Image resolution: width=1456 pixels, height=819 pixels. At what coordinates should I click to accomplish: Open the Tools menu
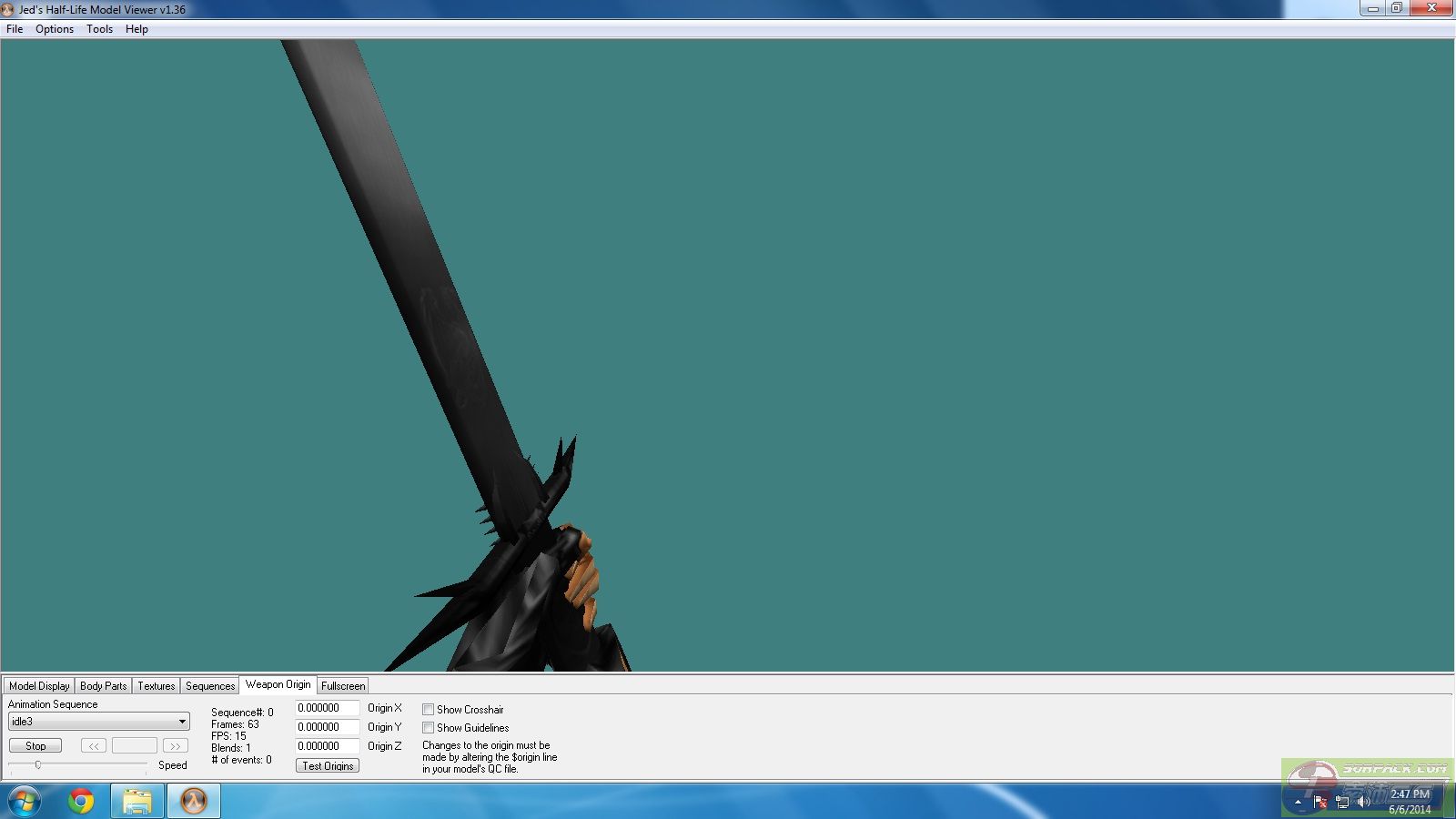pos(99,29)
